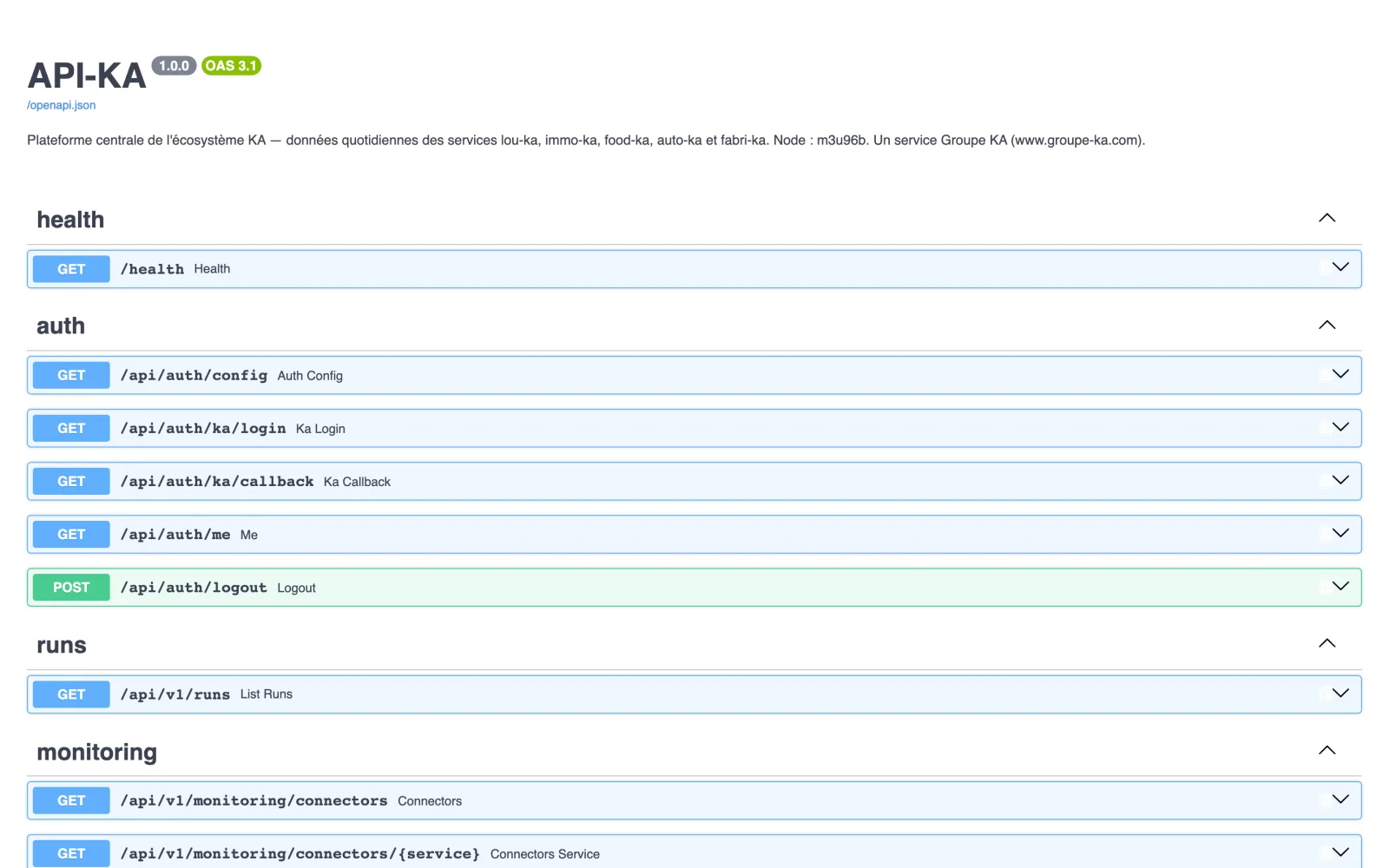Open the runs tag heading
1389x868 pixels.
[62, 646]
